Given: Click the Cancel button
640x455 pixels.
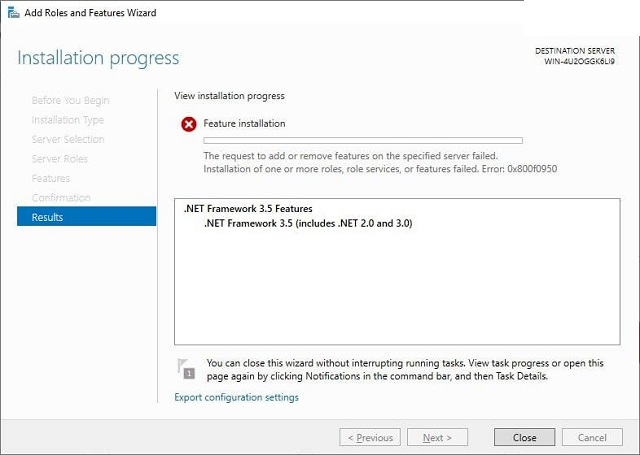Looking at the screenshot, I should [592, 437].
